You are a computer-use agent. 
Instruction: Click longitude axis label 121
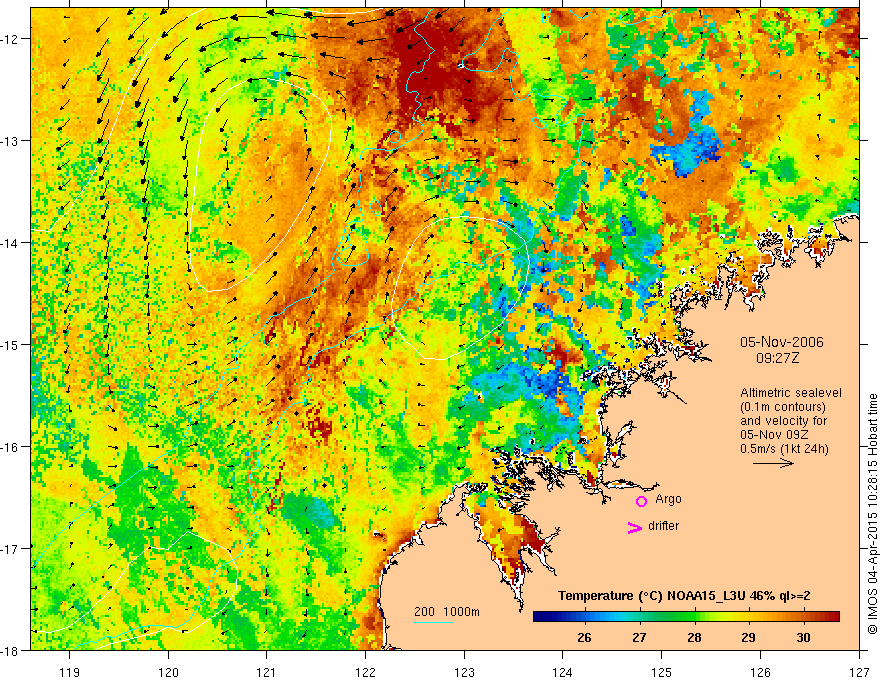pos(267,672)
